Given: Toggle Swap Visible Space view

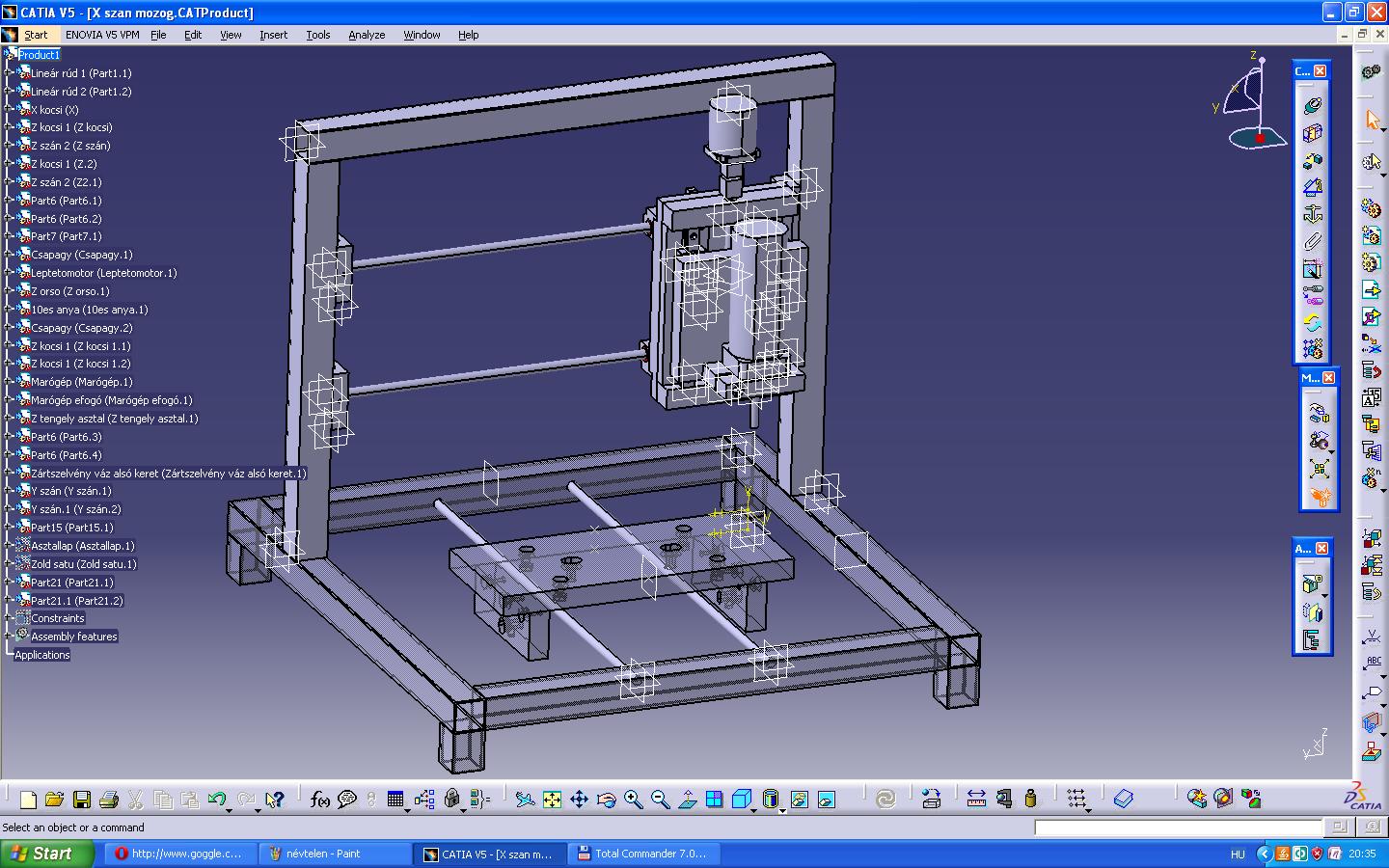Looking at the screenshot, I should pyautogui.click(x=827, y=799).
